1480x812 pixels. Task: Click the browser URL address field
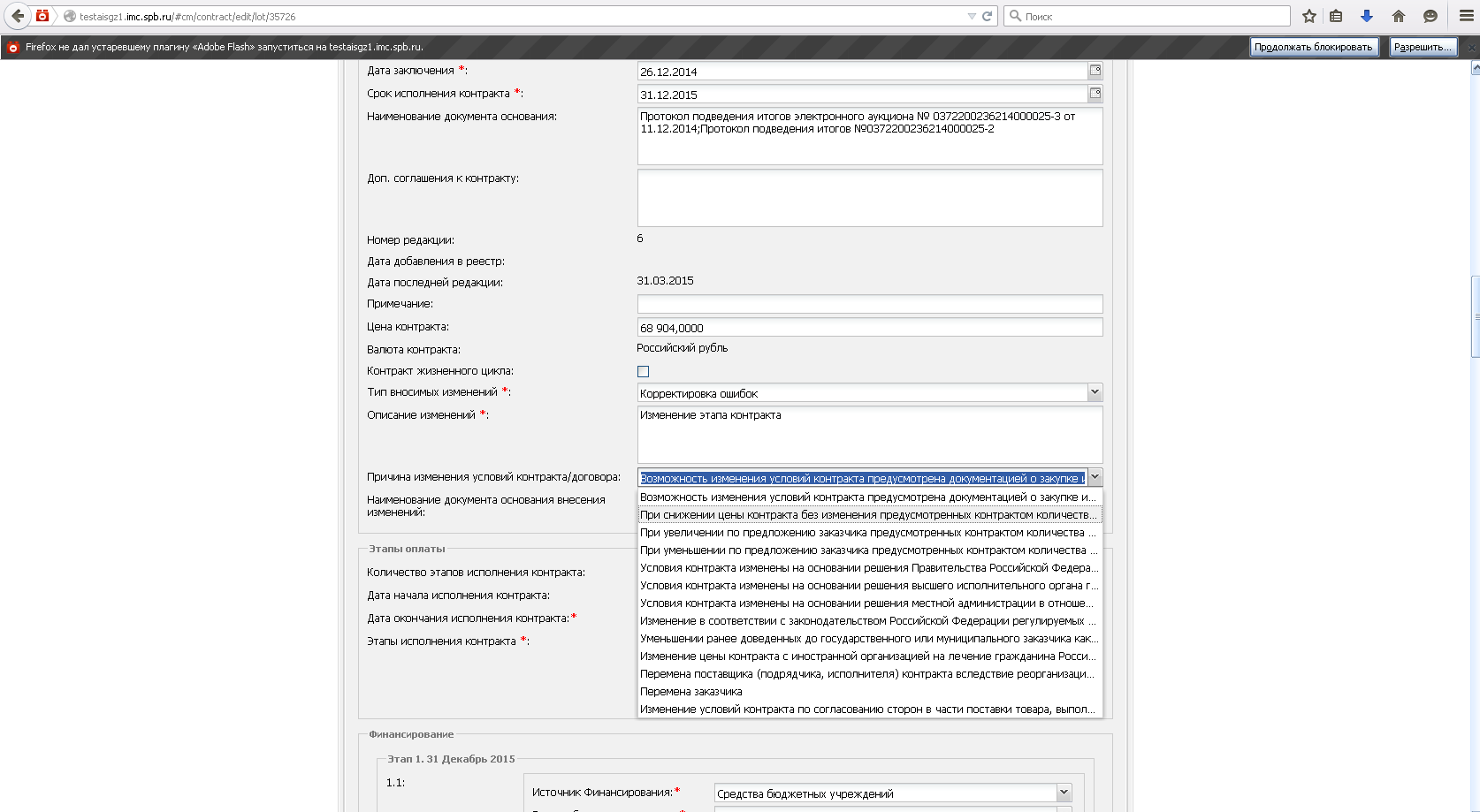click(522, 16)
